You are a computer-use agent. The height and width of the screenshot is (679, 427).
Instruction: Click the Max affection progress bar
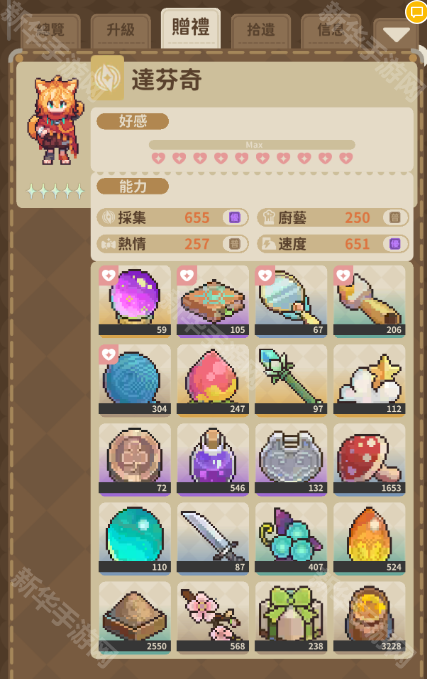coord(252,145)
